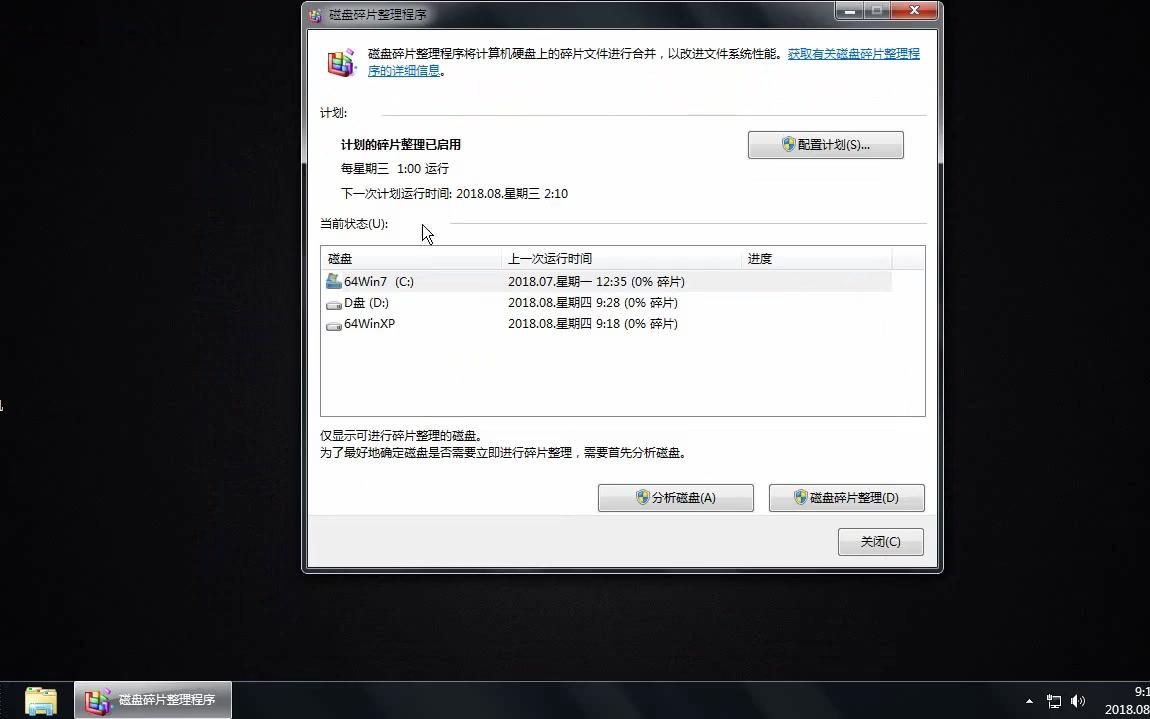Screen dimensions: 1150x719
Task: Select the 64Win7 (C:) drive icon
Action: click(x=334, y=281)
